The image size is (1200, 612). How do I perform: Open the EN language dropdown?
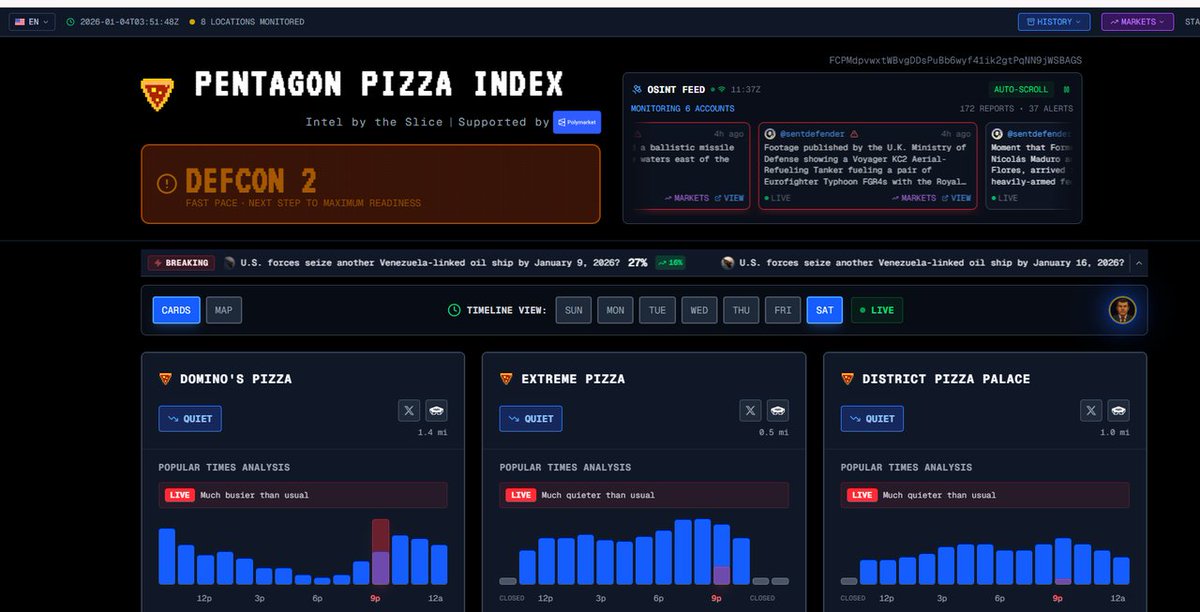(x=32, y=22)
